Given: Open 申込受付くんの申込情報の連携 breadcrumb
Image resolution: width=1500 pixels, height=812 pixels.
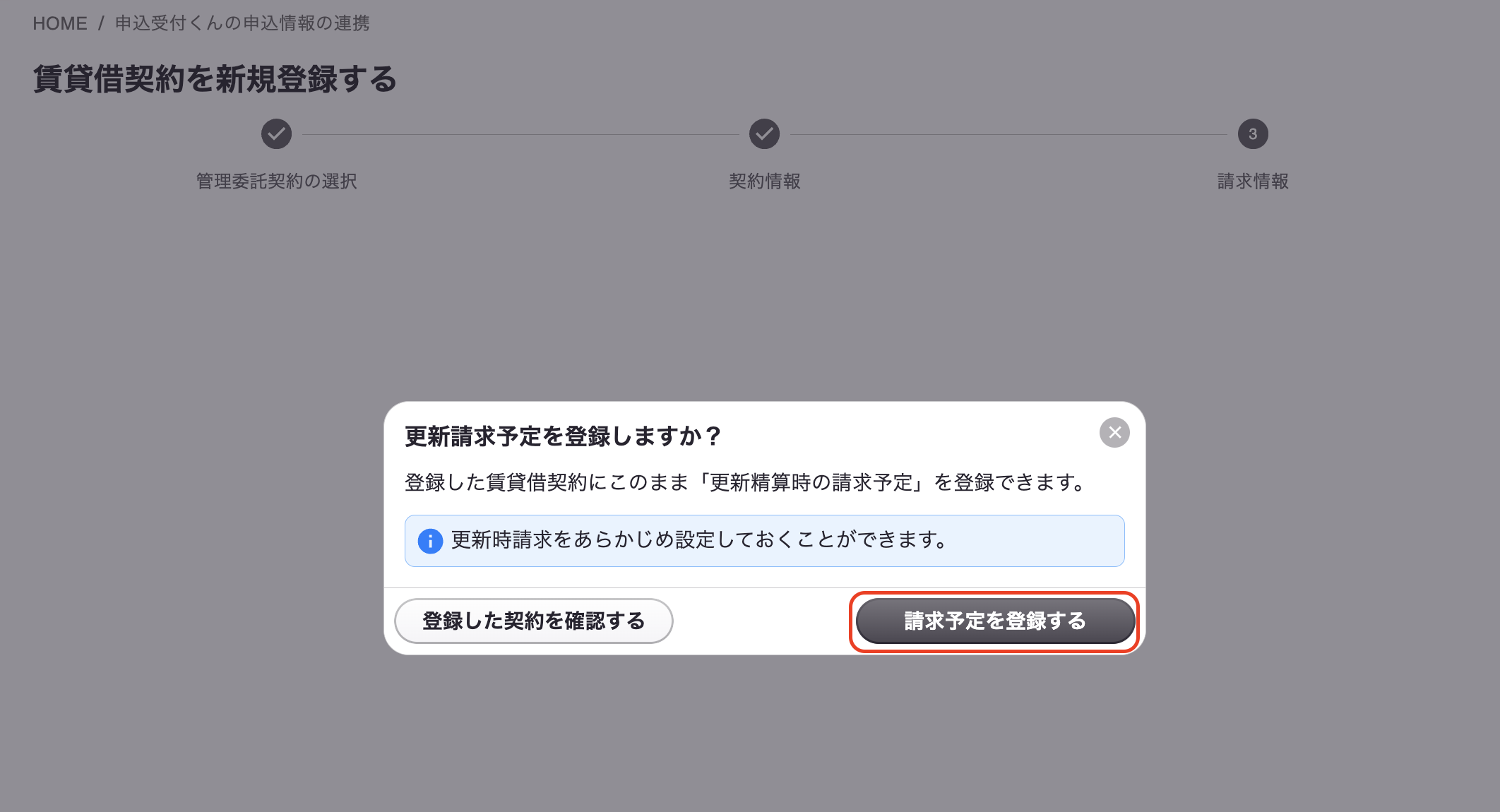Looking at the screenshot, I should click(x=242, y=23).
